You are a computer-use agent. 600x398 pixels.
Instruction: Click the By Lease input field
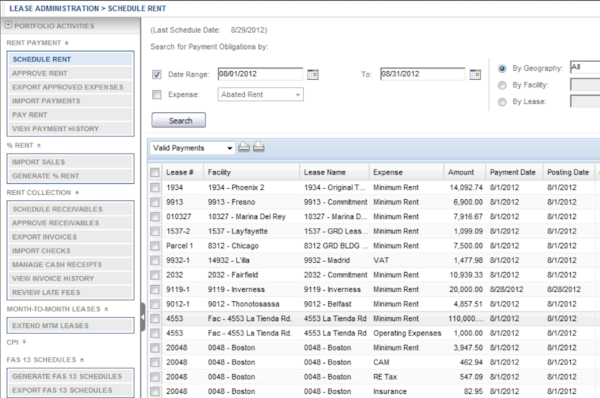coord(585,101)
